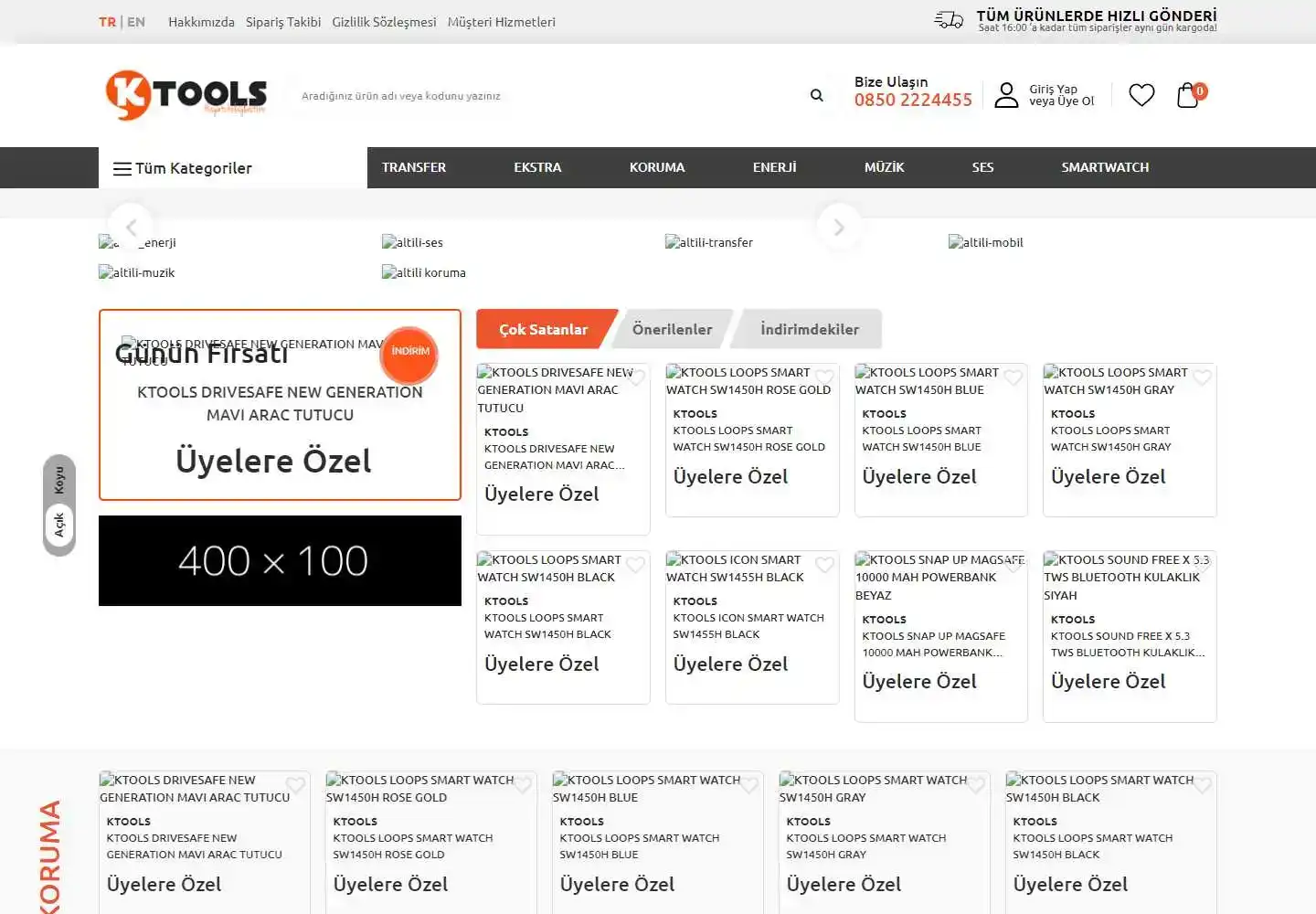Viewport: 1316px width, 914px height.
Task: Favorite SOUND FREE X 5.3 earbuds
Action: (1203, 565)
